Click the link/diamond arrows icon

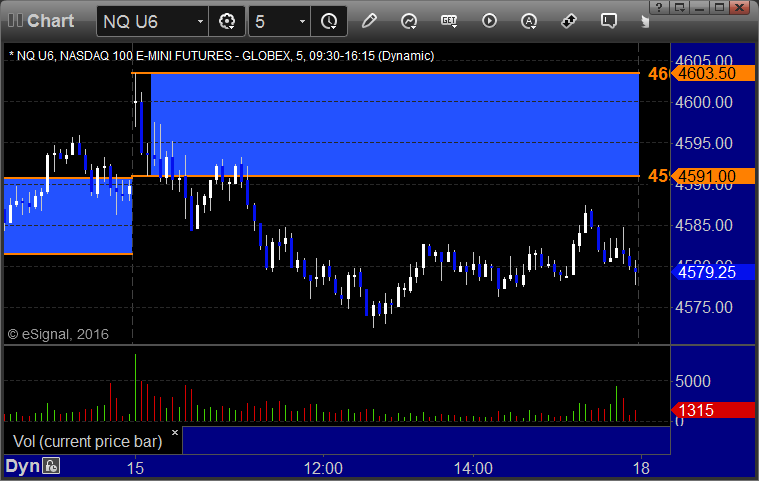[569, 21]
